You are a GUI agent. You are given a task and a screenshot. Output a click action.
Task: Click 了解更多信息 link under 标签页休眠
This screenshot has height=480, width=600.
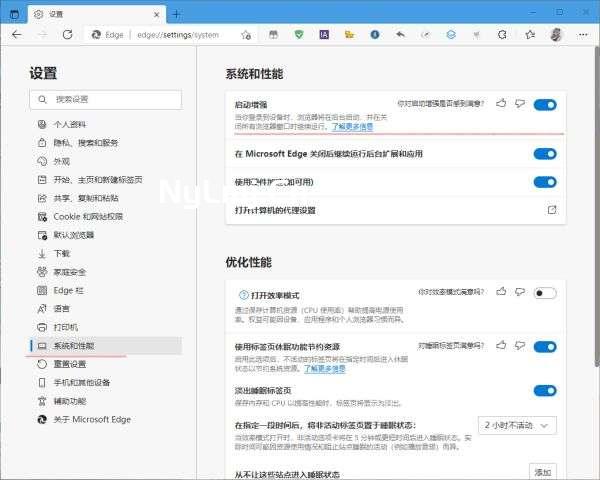(x=324, y=368)
